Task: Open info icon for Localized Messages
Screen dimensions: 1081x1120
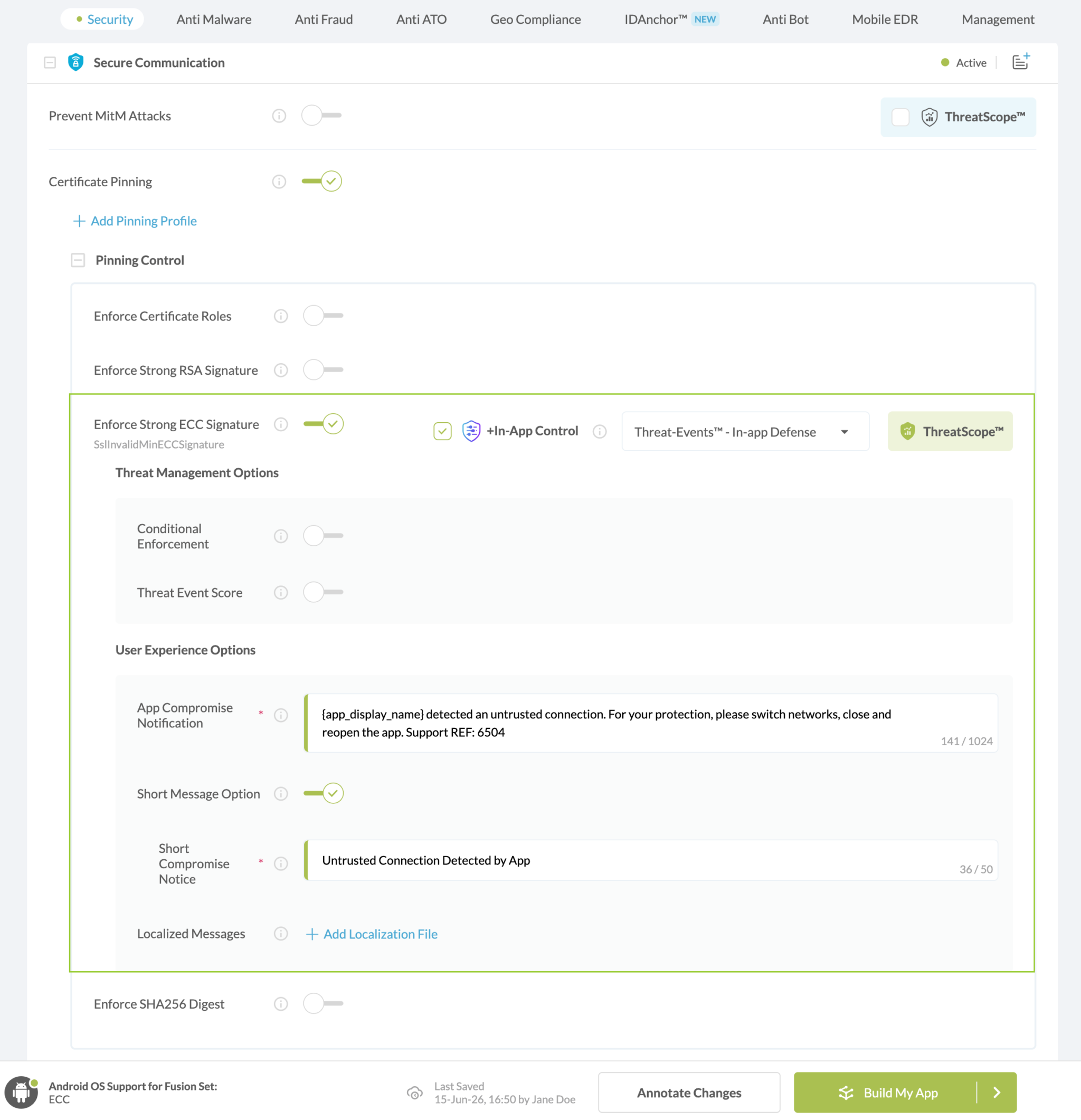Action: tap(280, 934)
